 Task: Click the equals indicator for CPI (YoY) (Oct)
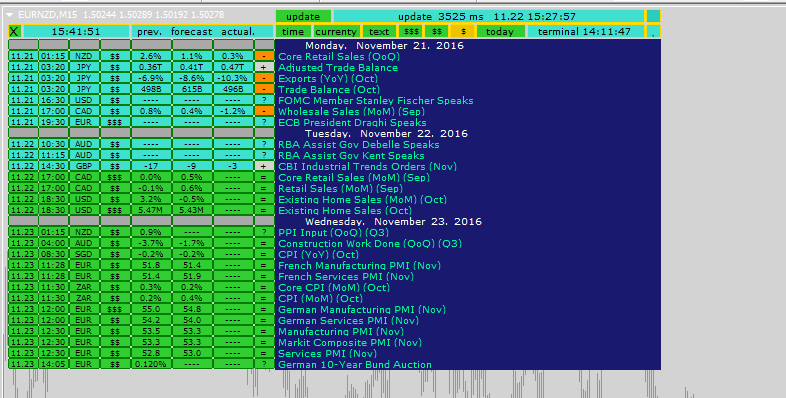pos(264,255)
